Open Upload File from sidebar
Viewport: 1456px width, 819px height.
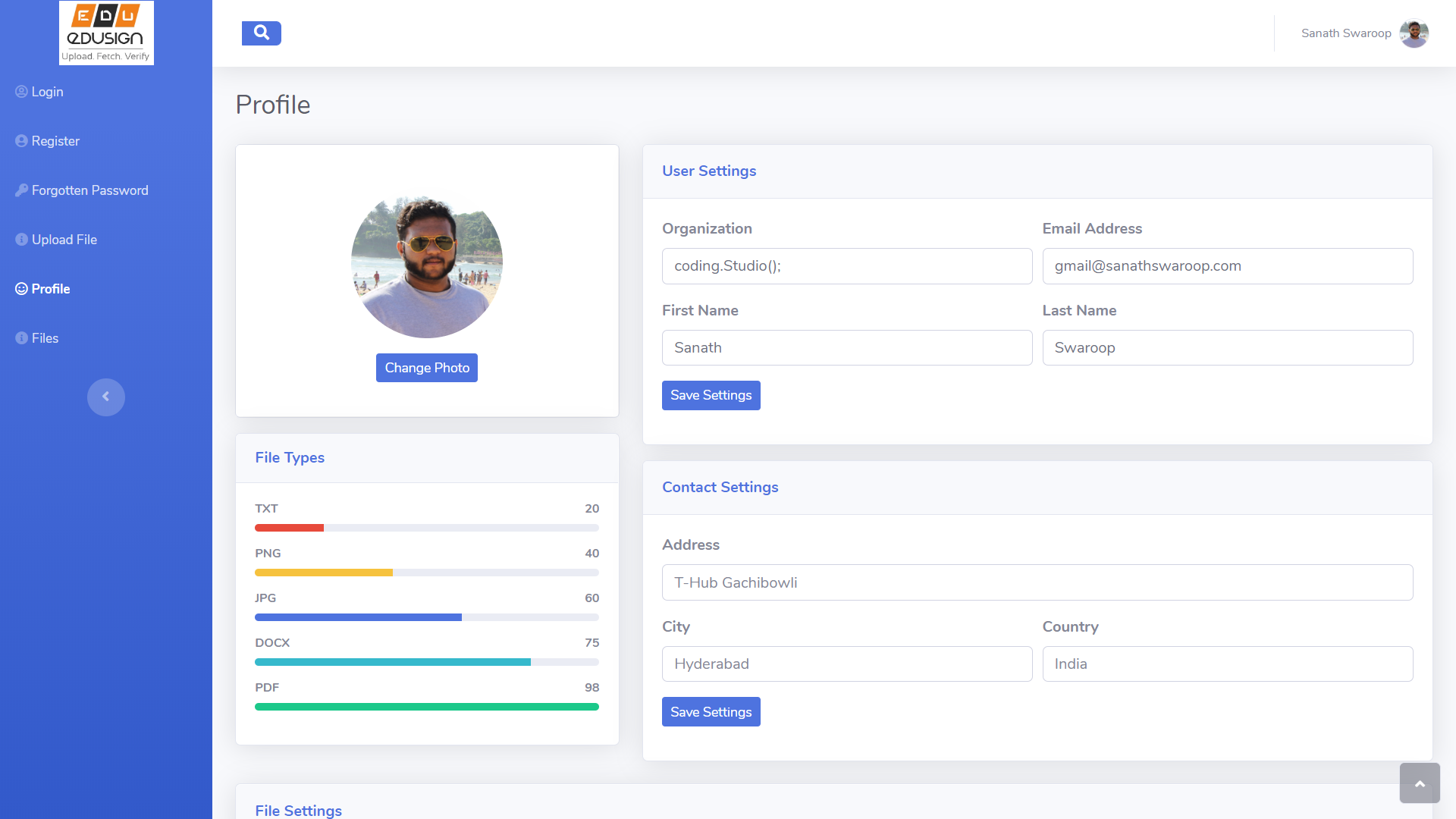[x=64, y=240]
